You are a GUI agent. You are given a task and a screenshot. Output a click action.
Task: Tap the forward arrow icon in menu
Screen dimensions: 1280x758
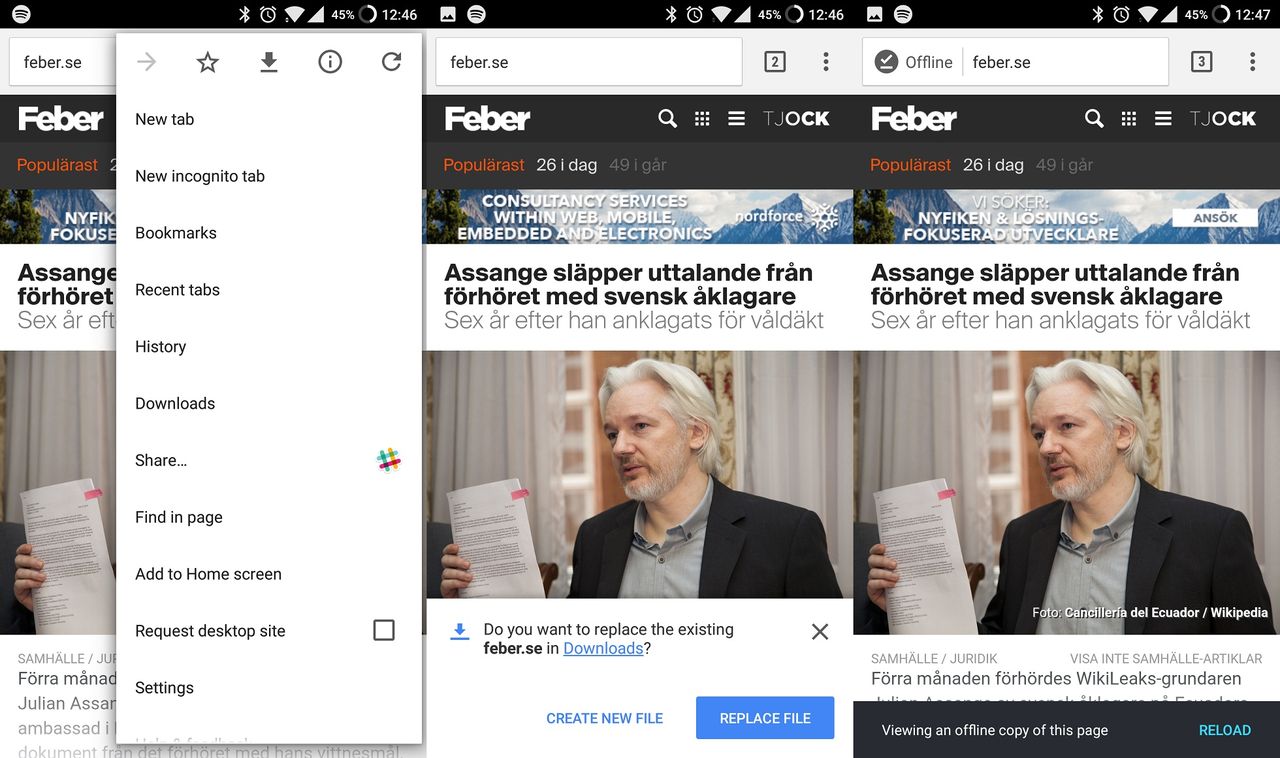[x=146, y=62]
